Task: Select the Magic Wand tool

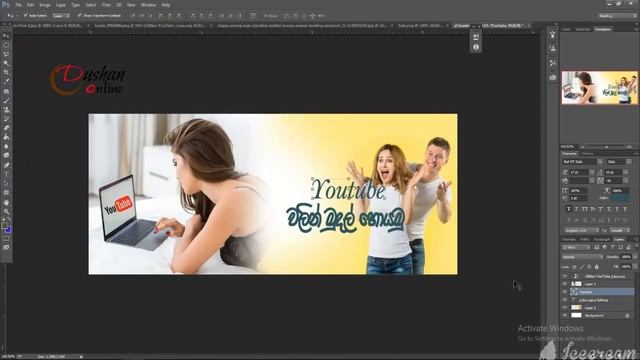Action: pyautogui.click(x=6, y=63)
